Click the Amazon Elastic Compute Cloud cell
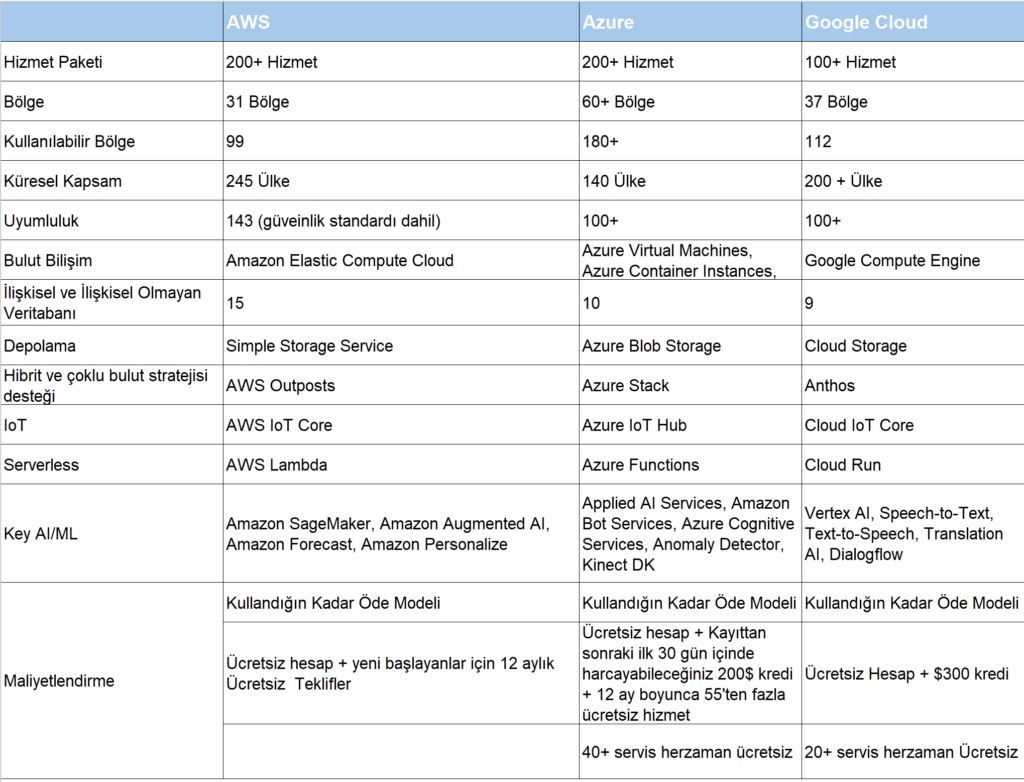 (400, 260)
